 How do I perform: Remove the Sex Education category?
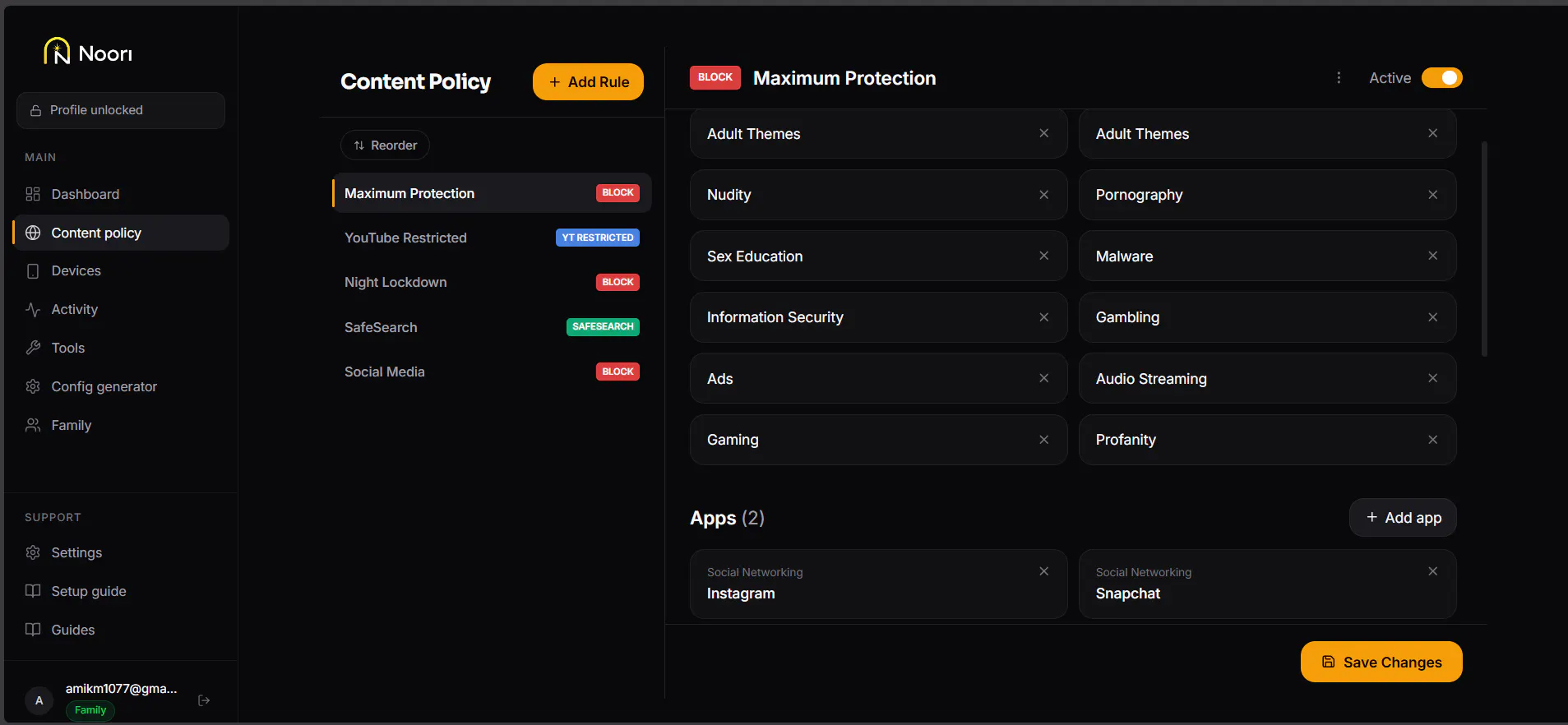pyautogui.click(x=1043, y=256)
